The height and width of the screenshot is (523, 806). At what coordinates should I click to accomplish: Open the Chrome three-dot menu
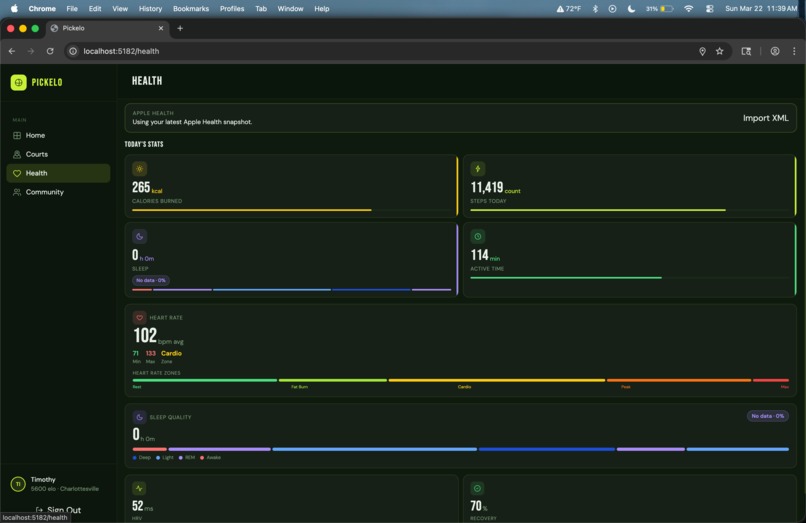(794, 51)
